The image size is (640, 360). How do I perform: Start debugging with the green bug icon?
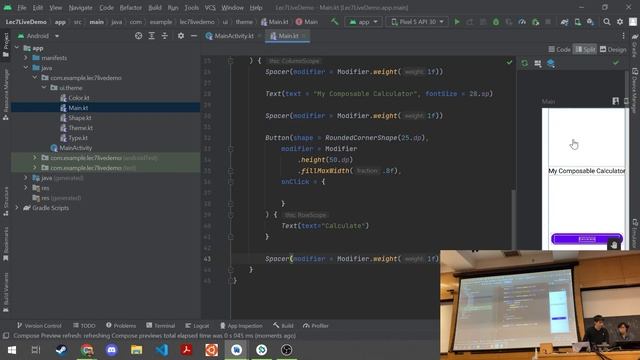click(x=496, y=22)
